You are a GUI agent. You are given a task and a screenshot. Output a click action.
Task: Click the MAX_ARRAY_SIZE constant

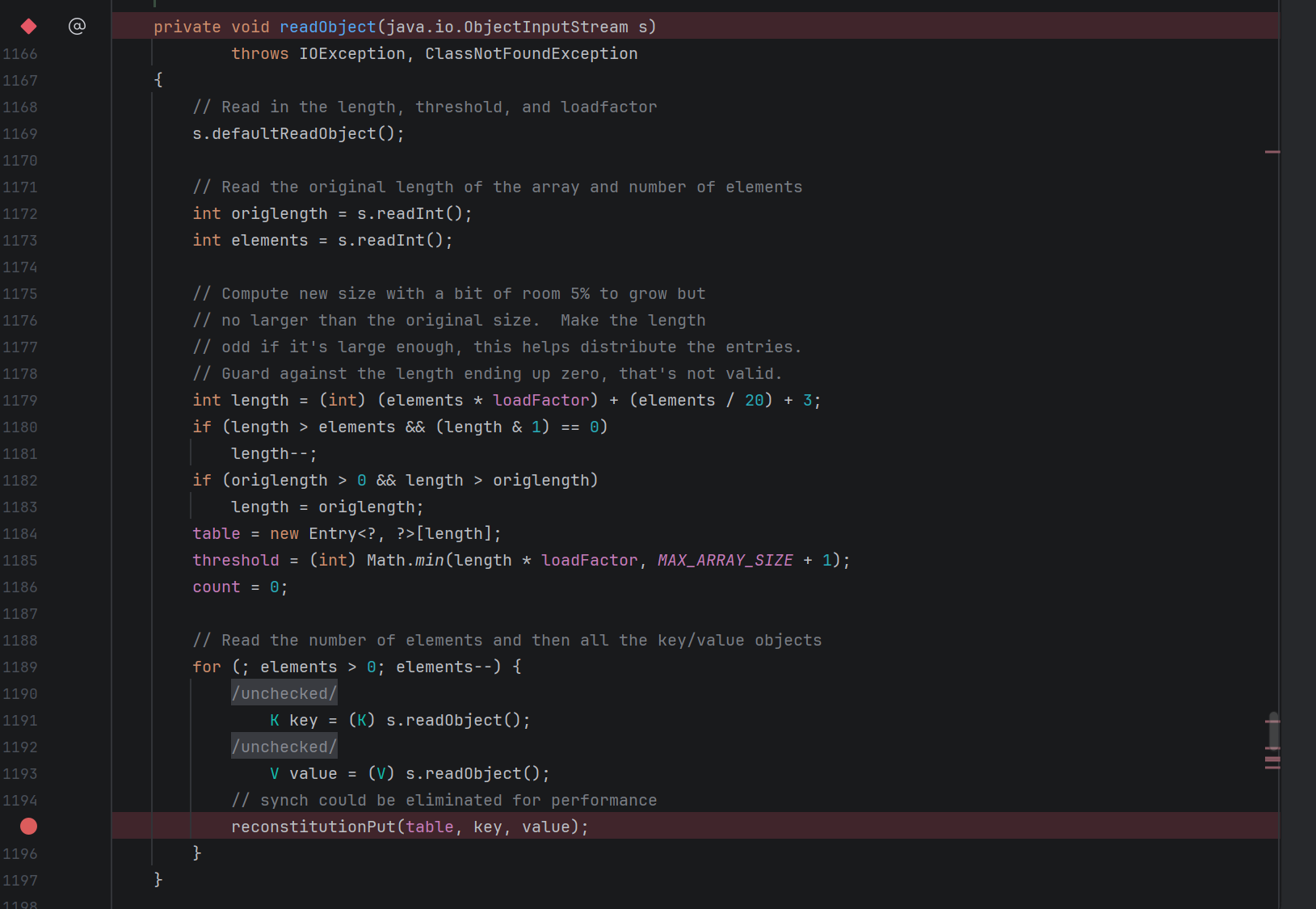click(x=725, y=561)
